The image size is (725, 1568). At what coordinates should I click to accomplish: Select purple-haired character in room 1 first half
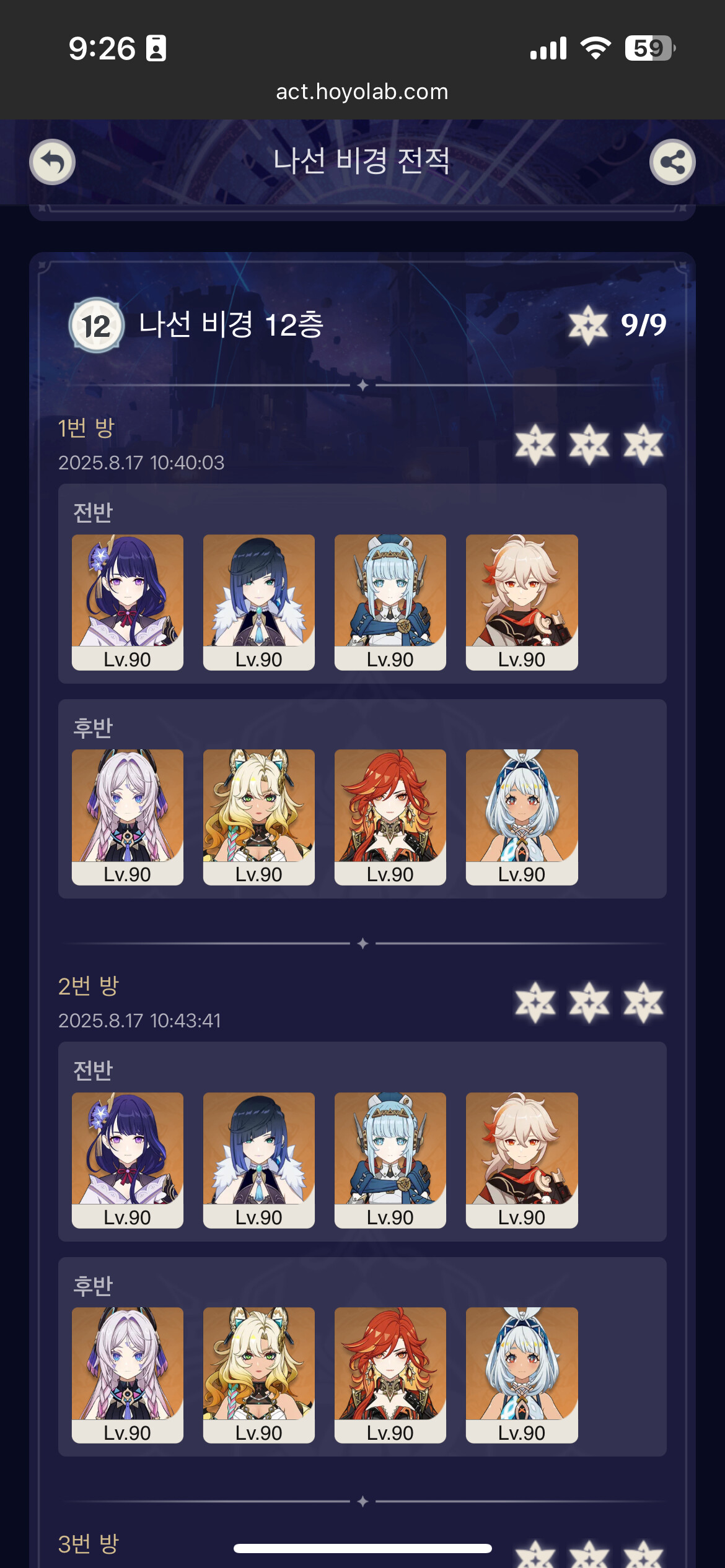pyautogui.click(x=128, y=602)
